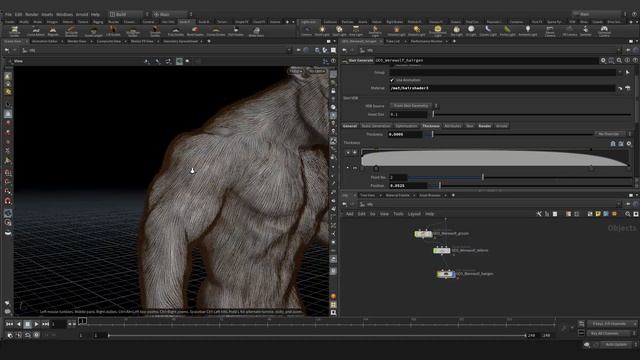
Task: Click the Stop playback button
Action: (x=27, y=324)
